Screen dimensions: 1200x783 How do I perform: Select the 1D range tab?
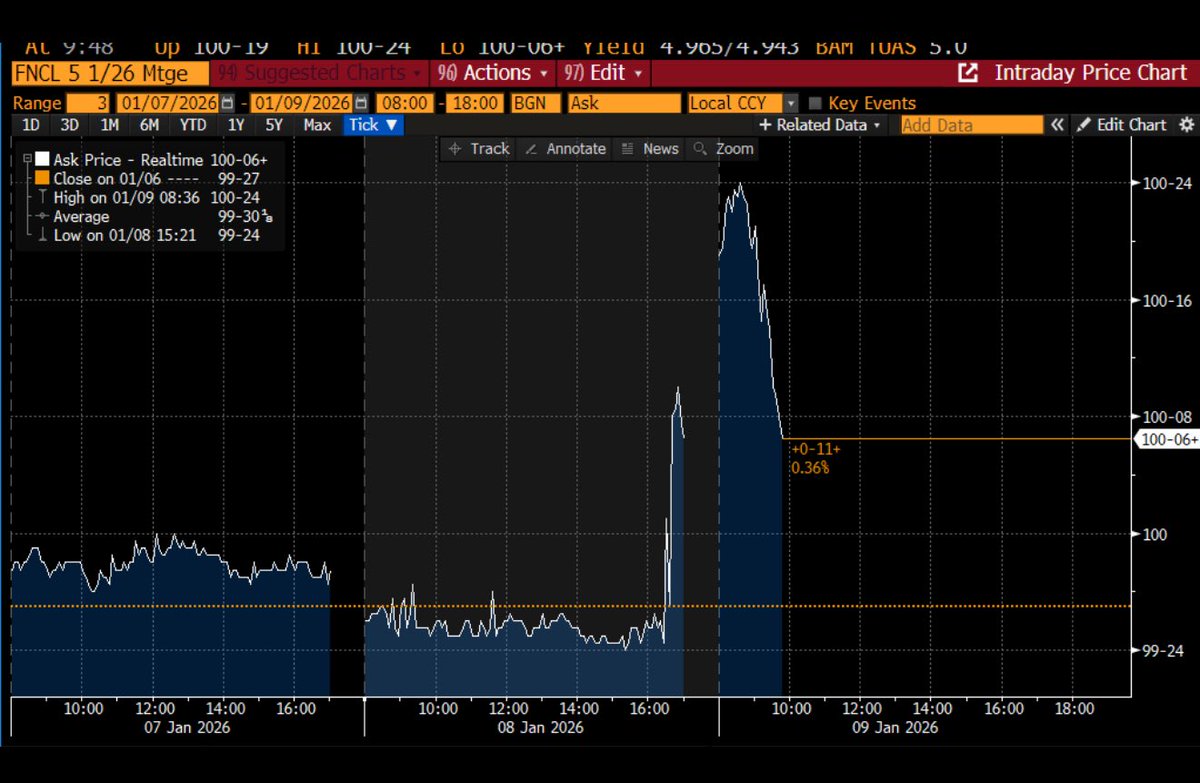31,125
